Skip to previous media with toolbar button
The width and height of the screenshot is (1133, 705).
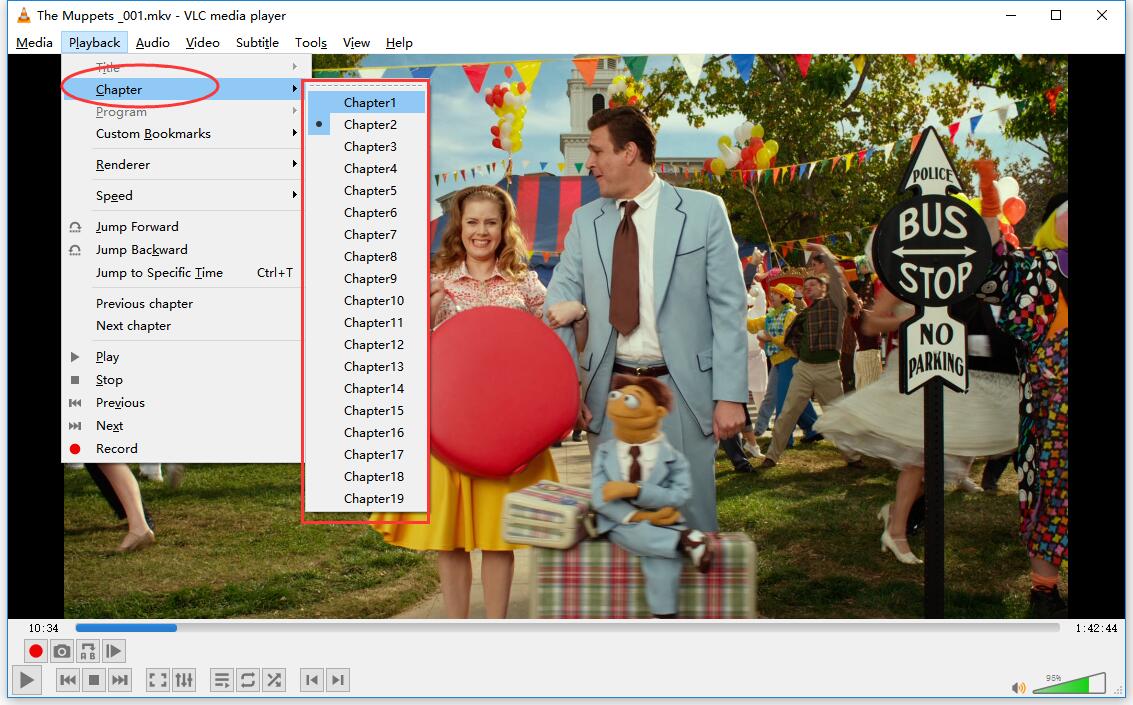(x=68, y=680)
